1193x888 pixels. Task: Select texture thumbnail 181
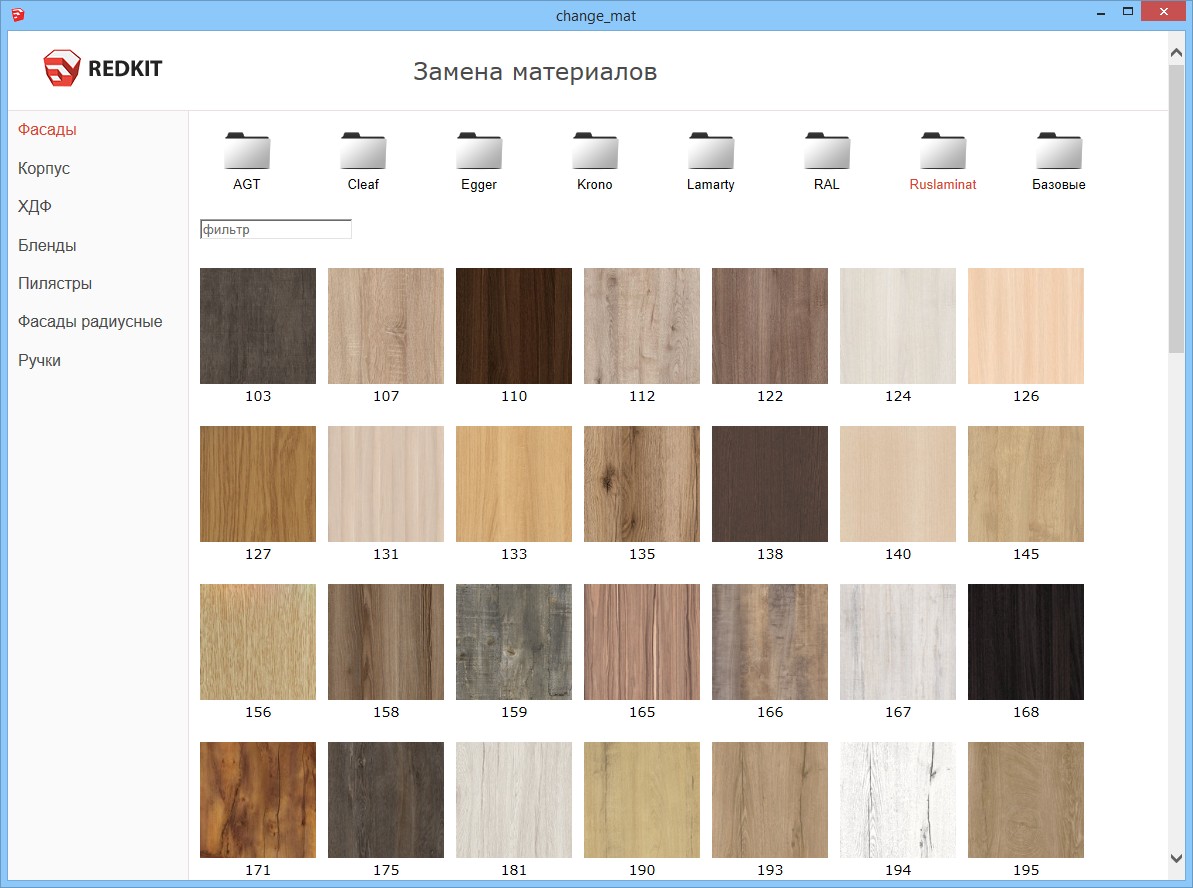tap(514, 800)
